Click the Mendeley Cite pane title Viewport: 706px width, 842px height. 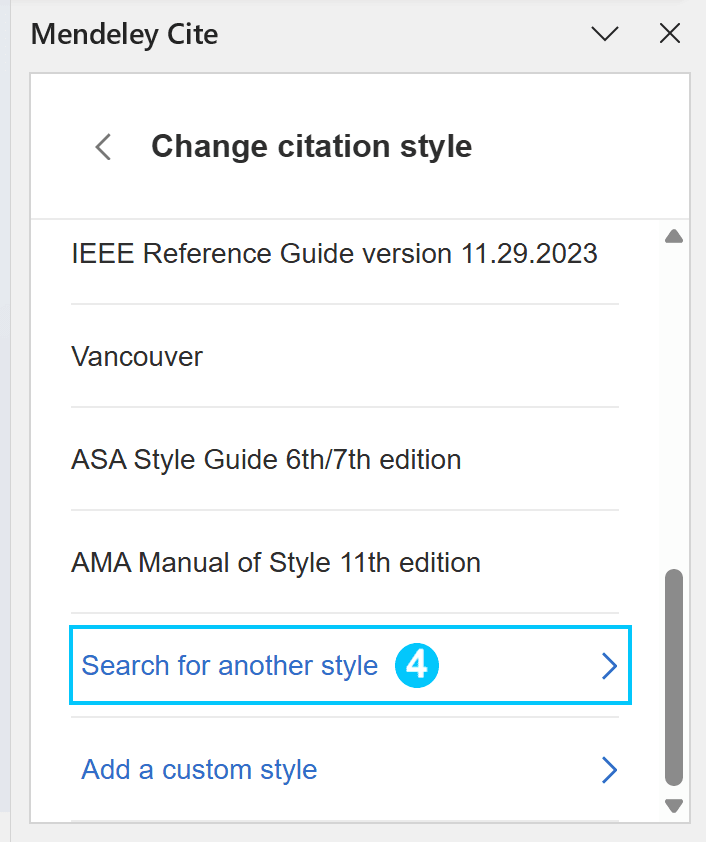125,34
